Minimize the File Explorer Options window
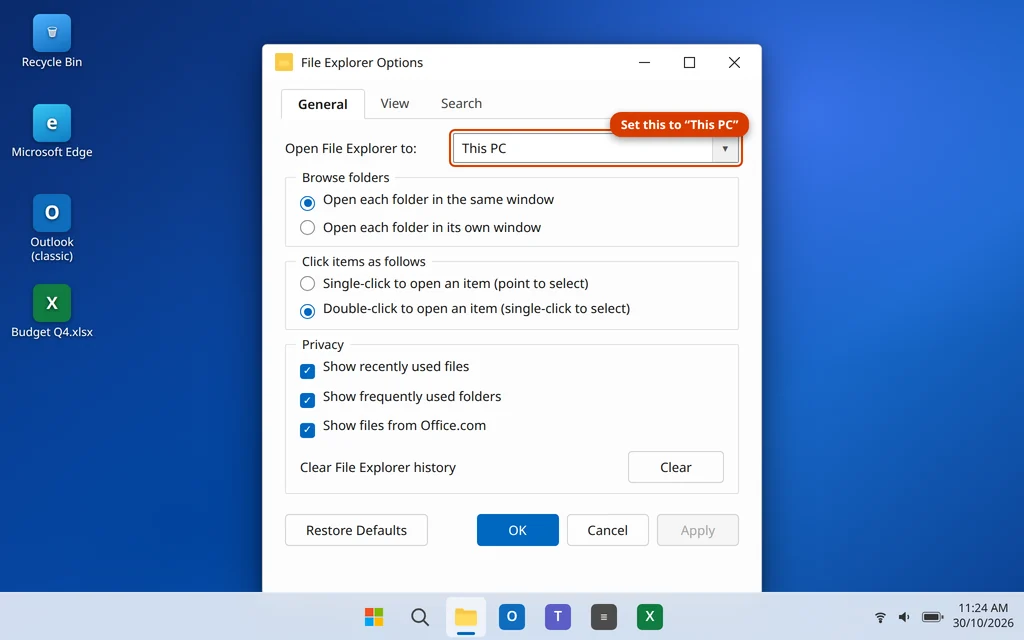The height and width of the screenshot is (640, 1024). pos(645,62)
